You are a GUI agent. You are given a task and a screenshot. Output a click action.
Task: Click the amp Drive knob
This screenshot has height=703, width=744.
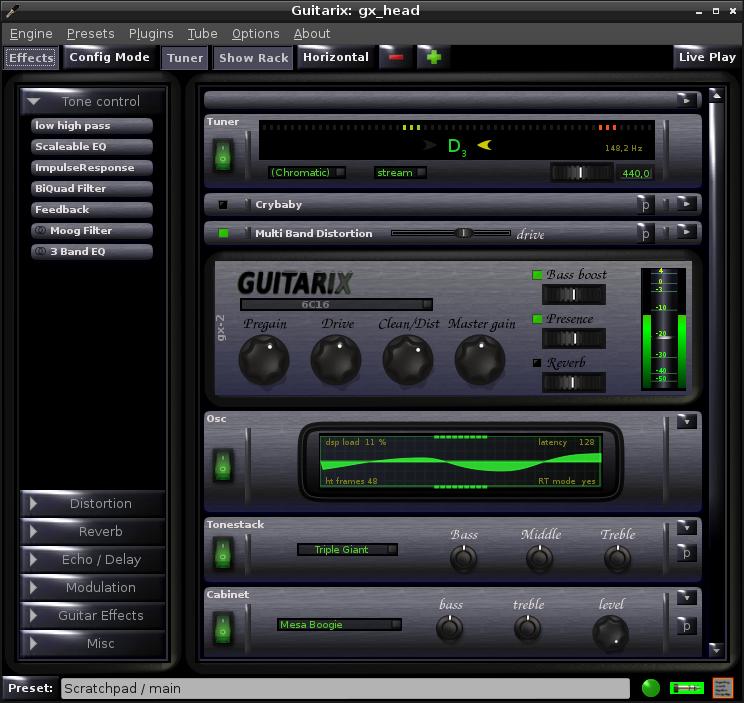click(x=336, y=360)
